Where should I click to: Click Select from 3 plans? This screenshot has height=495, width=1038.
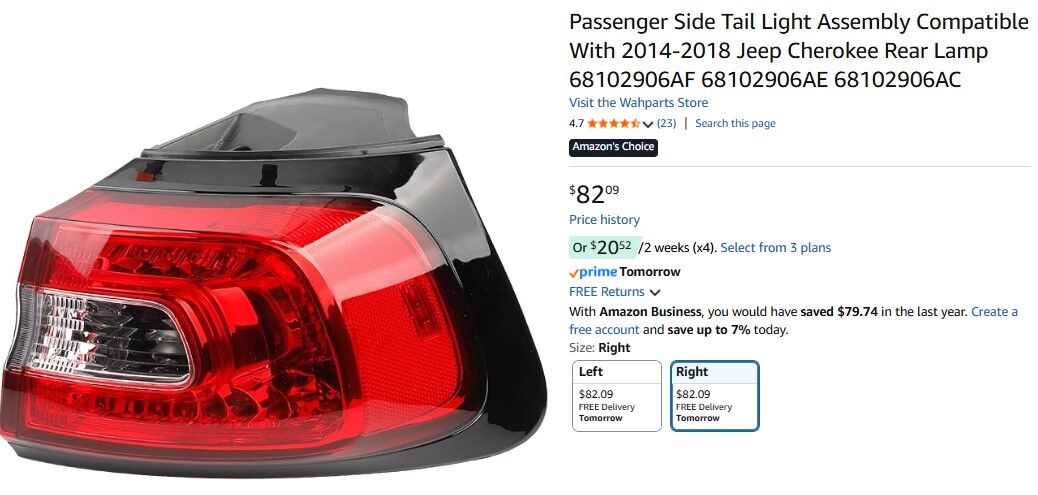775,248
